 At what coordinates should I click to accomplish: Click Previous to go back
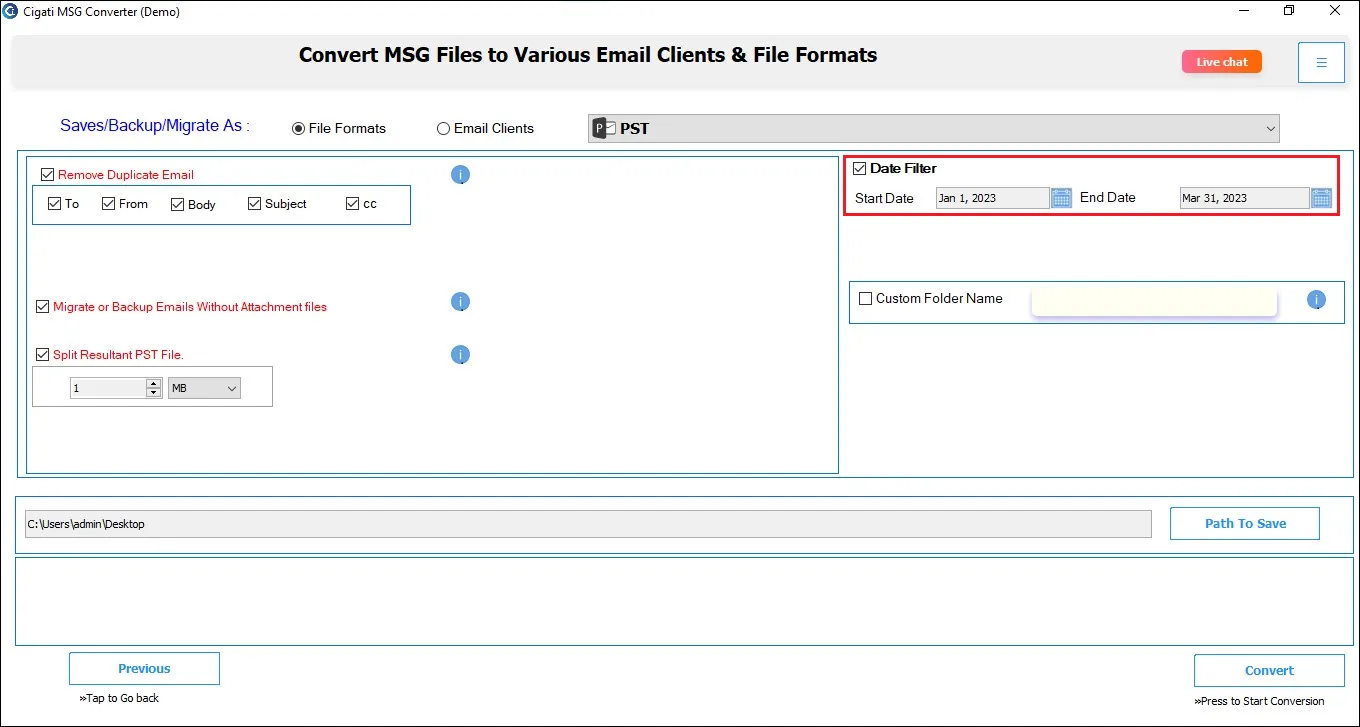pyautogui.click(x=144, y=669)
